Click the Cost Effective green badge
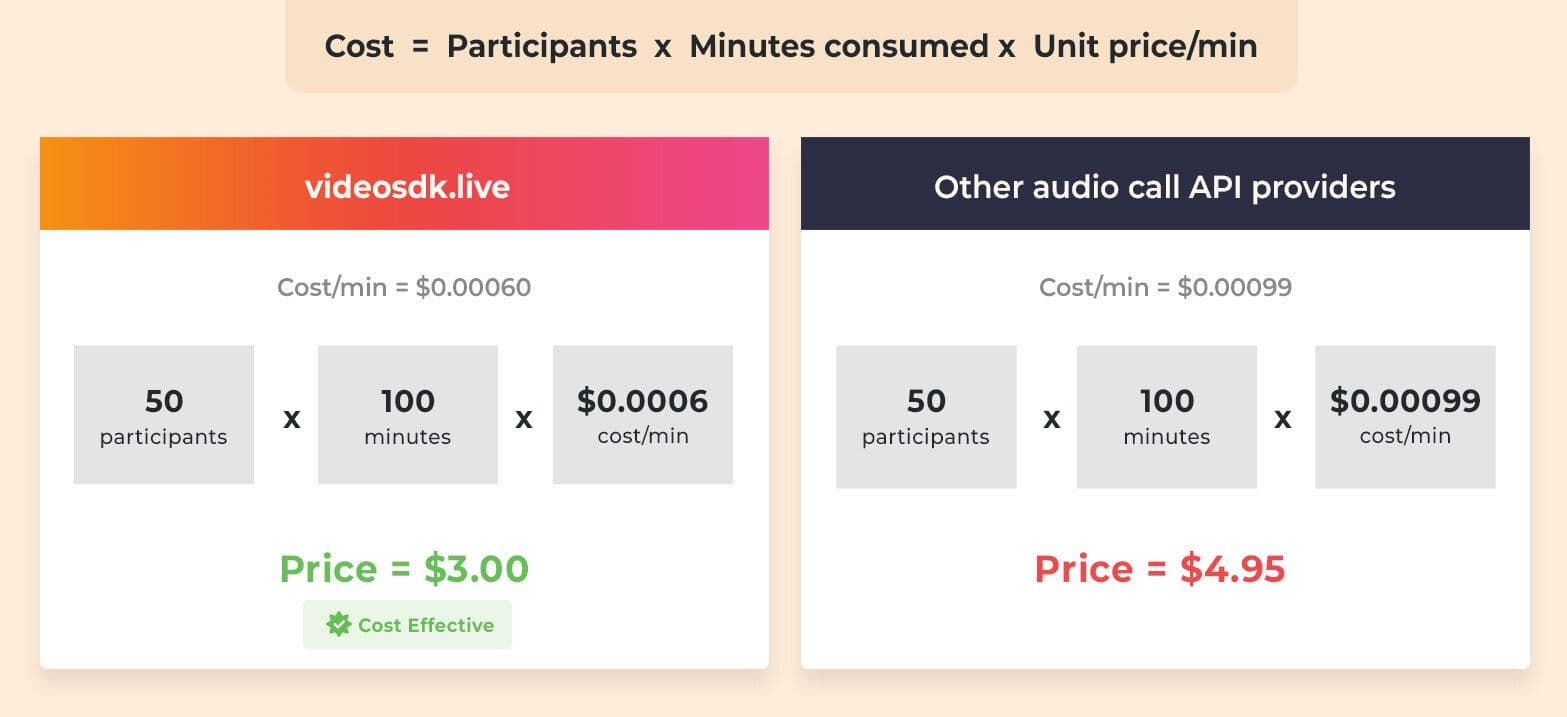 click(x=407, y=625)
